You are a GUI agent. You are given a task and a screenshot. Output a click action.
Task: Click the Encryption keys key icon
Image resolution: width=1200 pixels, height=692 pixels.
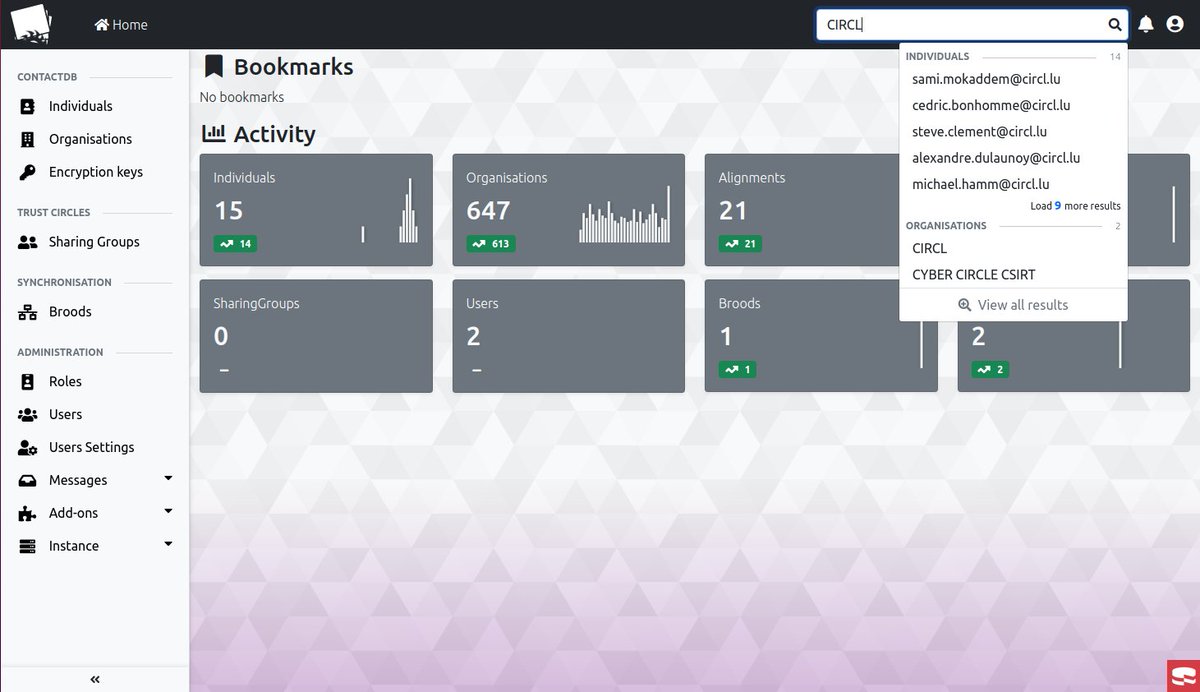coord(28,172)
